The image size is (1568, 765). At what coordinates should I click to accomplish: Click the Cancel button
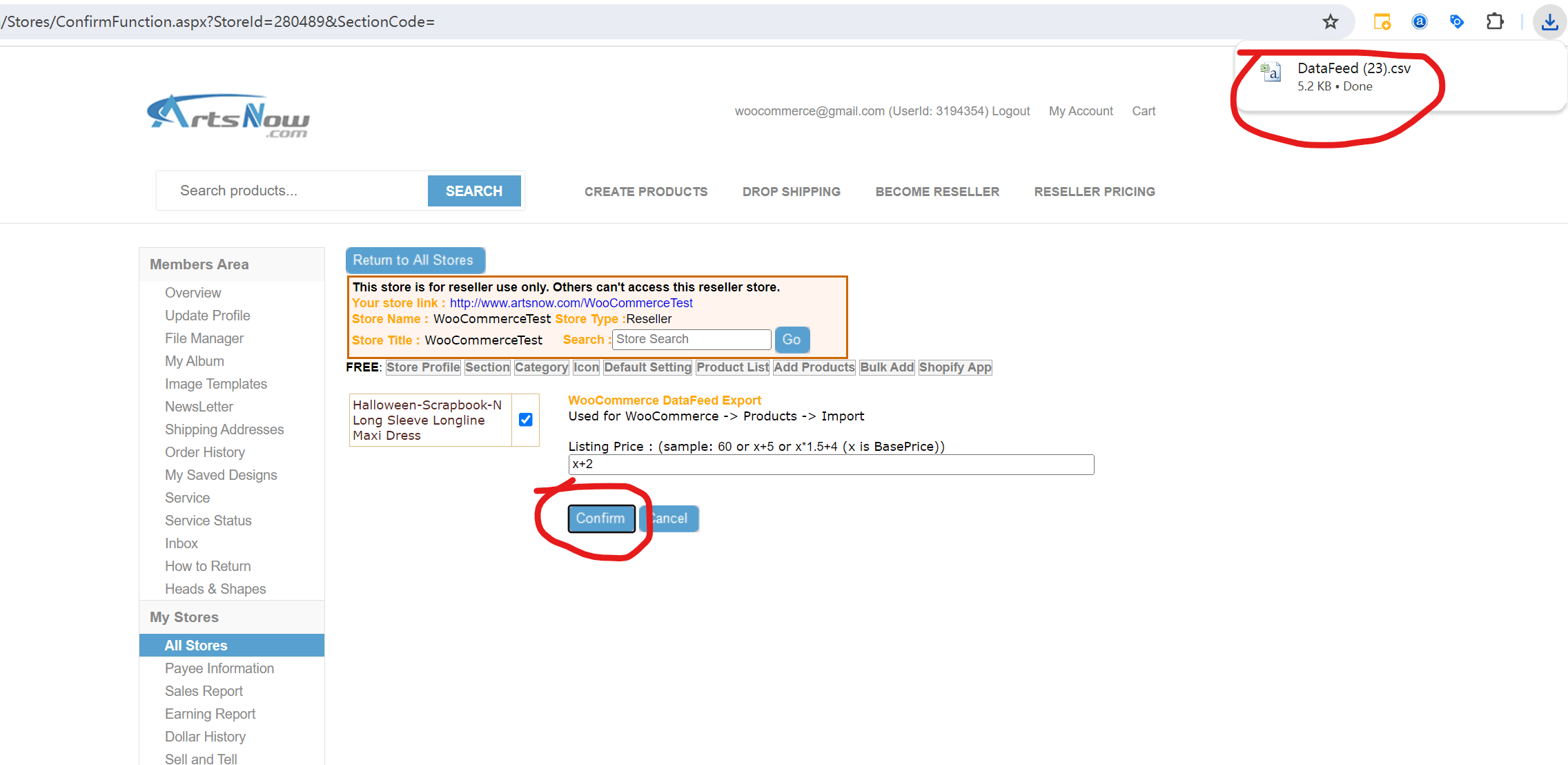669,519
